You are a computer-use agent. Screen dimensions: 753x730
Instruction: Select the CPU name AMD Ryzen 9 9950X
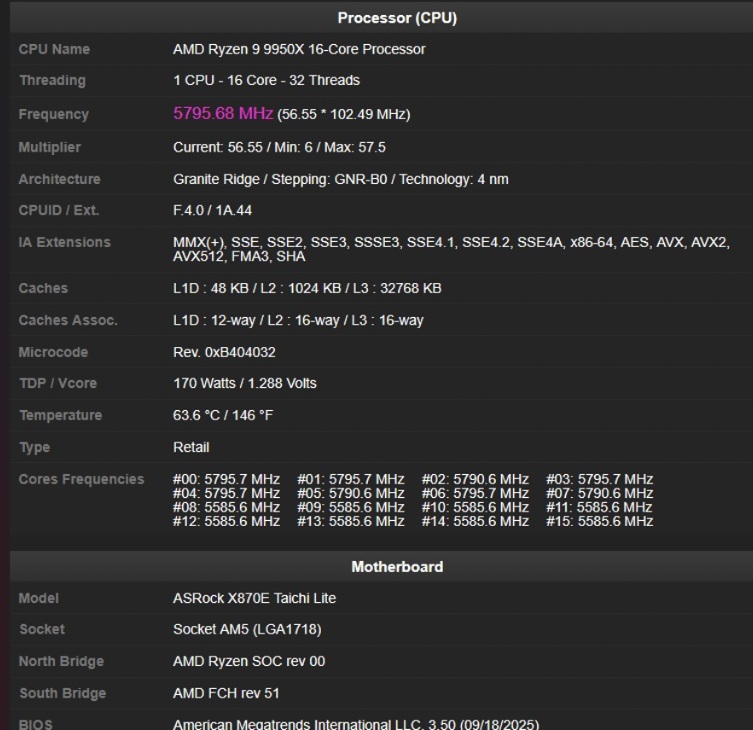coord(299,49)
